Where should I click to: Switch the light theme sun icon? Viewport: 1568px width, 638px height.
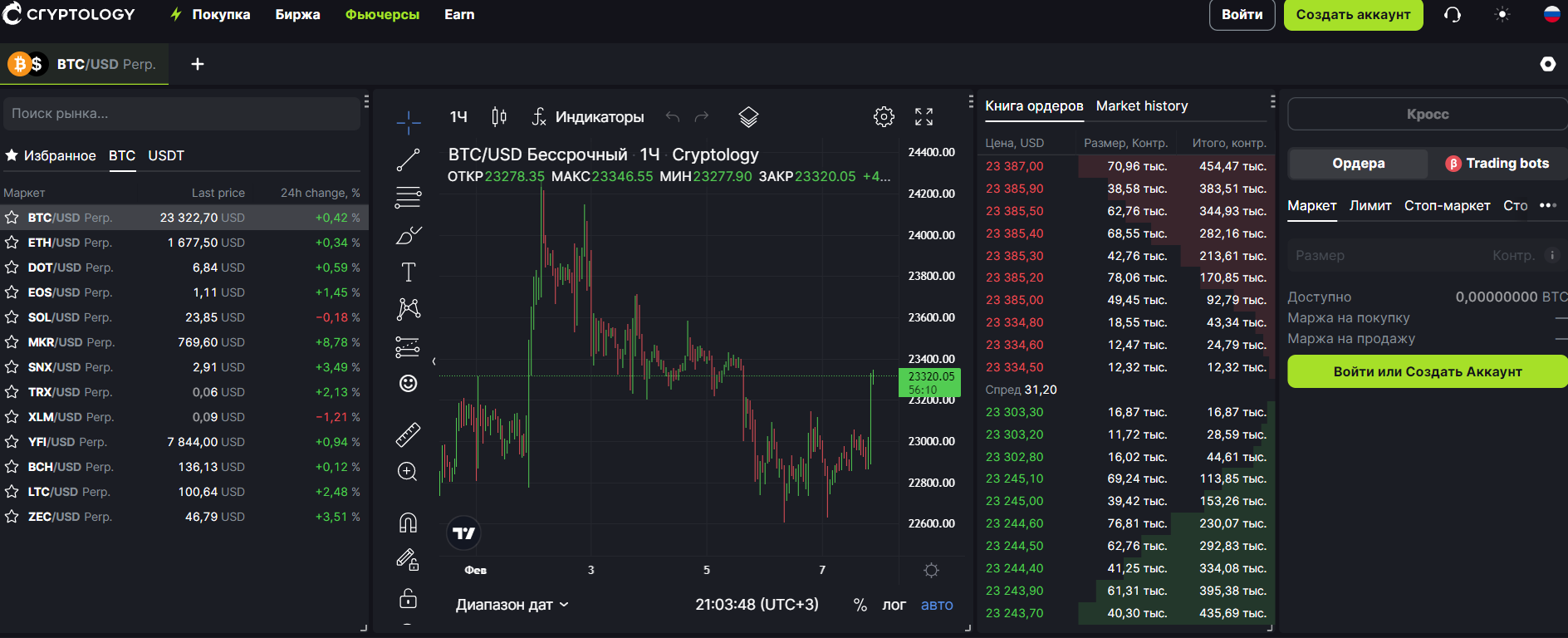tap(1502, 15)
